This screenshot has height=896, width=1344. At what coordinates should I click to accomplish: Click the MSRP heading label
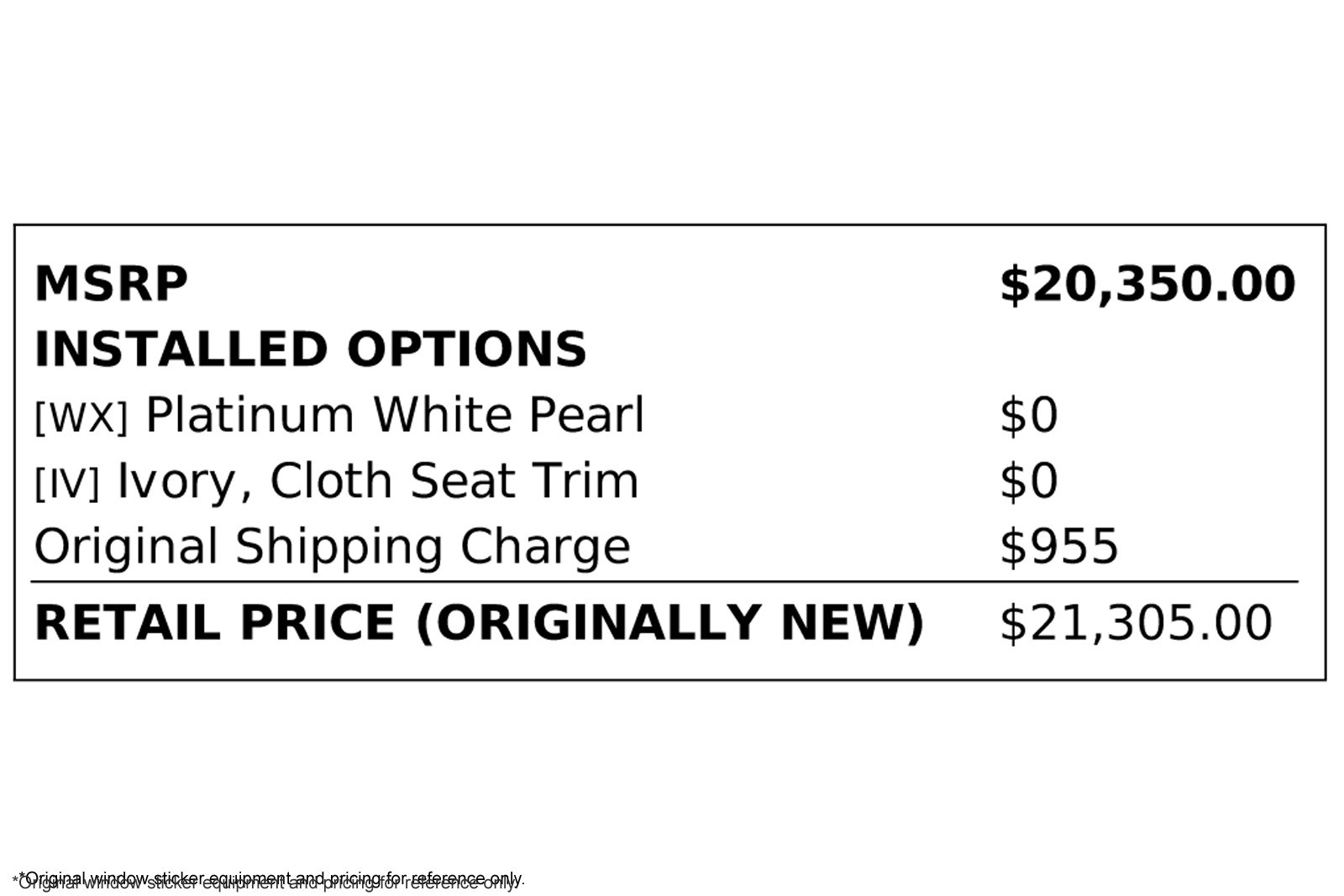click(111, 284)
